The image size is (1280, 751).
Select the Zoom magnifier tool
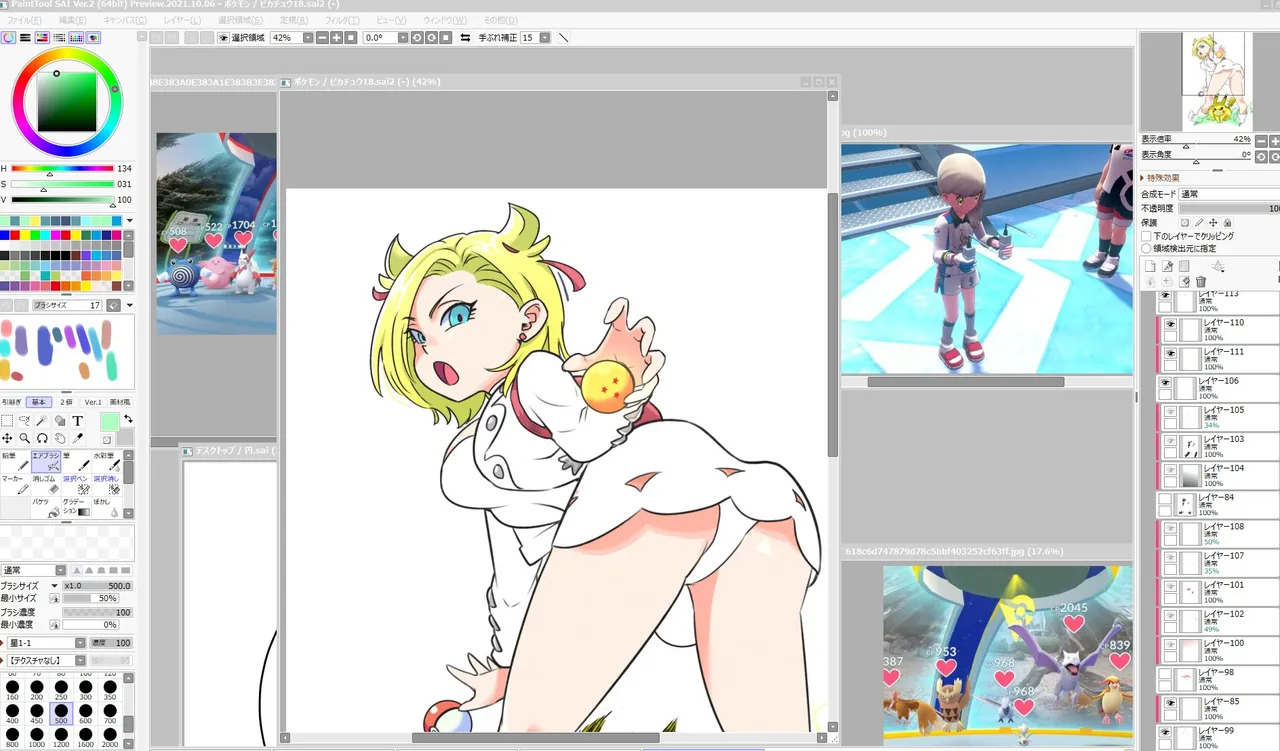pos(25,438)
